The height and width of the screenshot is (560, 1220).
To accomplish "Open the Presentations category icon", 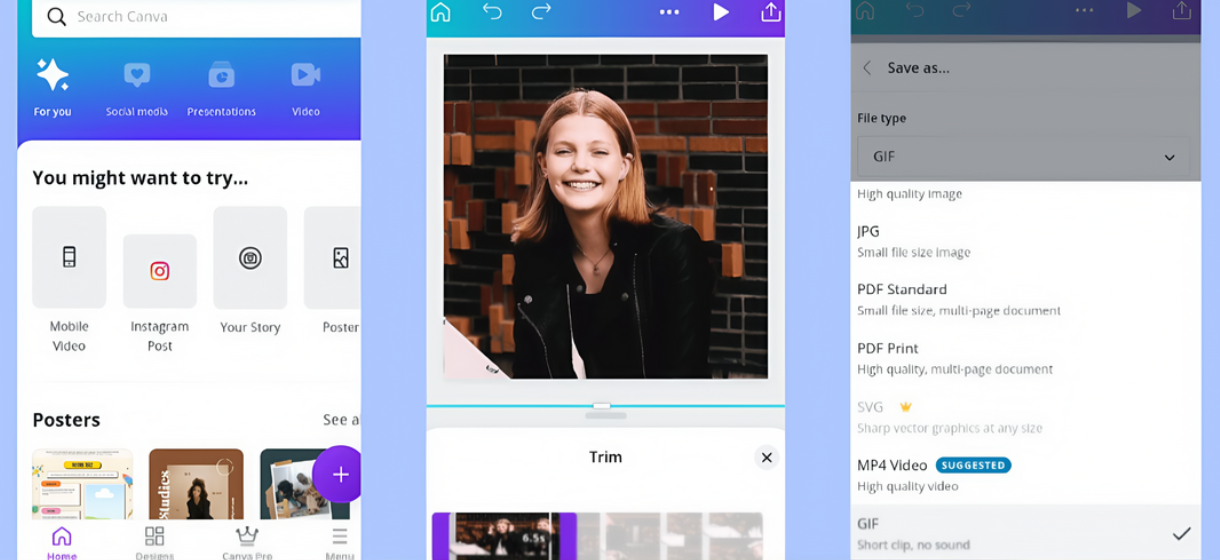I will [221, 75].
